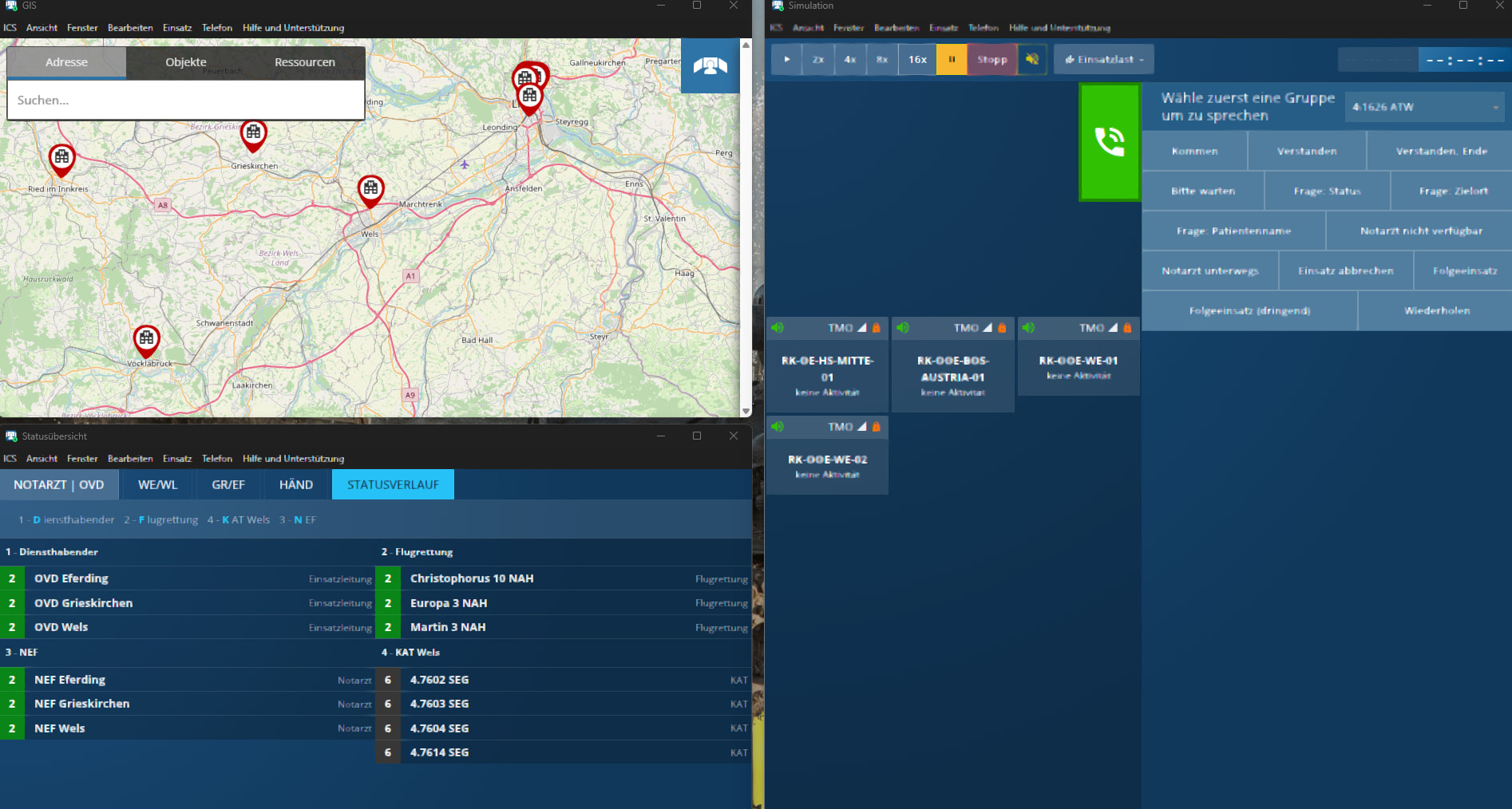Click the Einsatz abbrechen button
Image resolution: width=1512 pixels, height=809 pixels.
(1345, 271)
